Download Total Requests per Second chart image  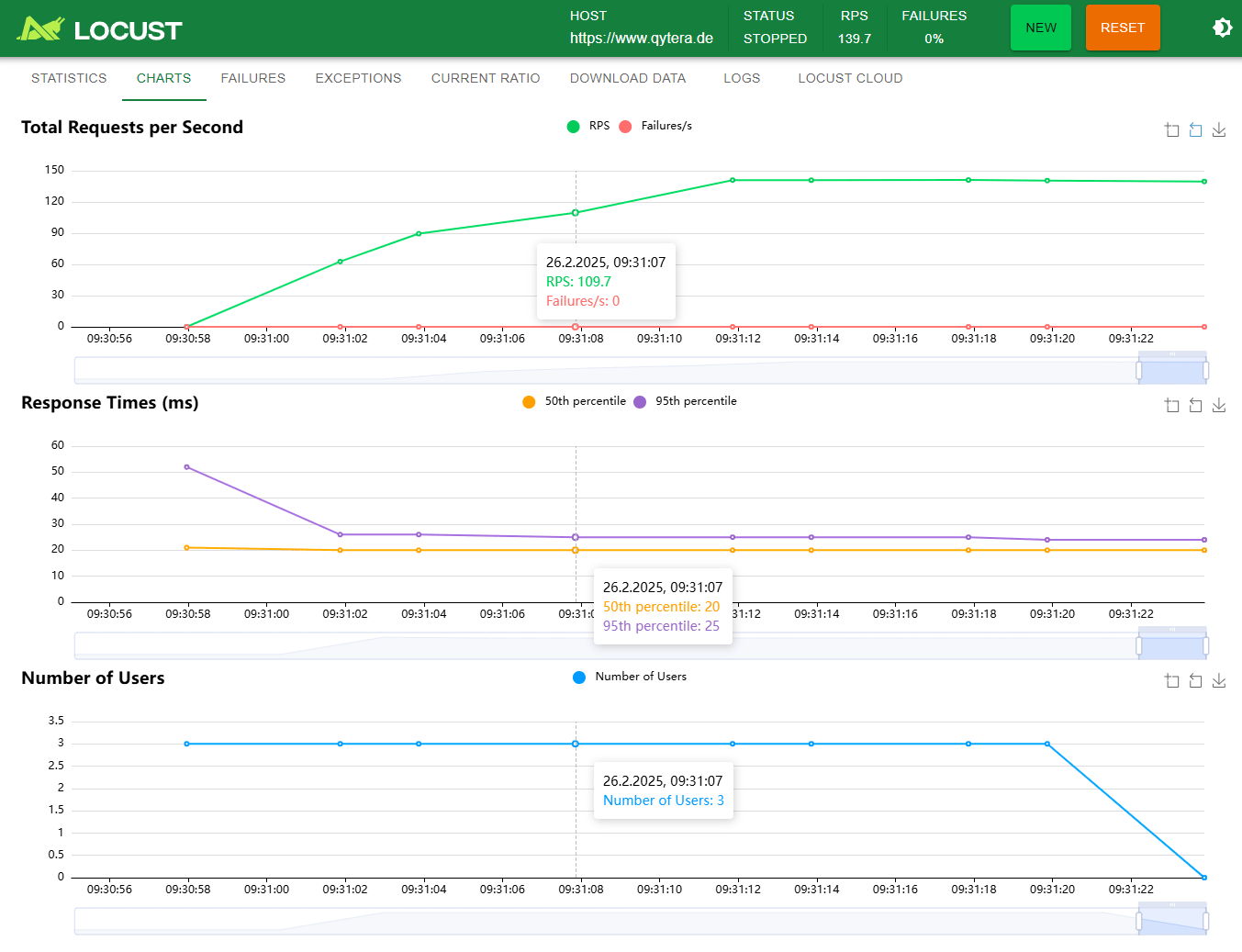(x=1219, y=130)
